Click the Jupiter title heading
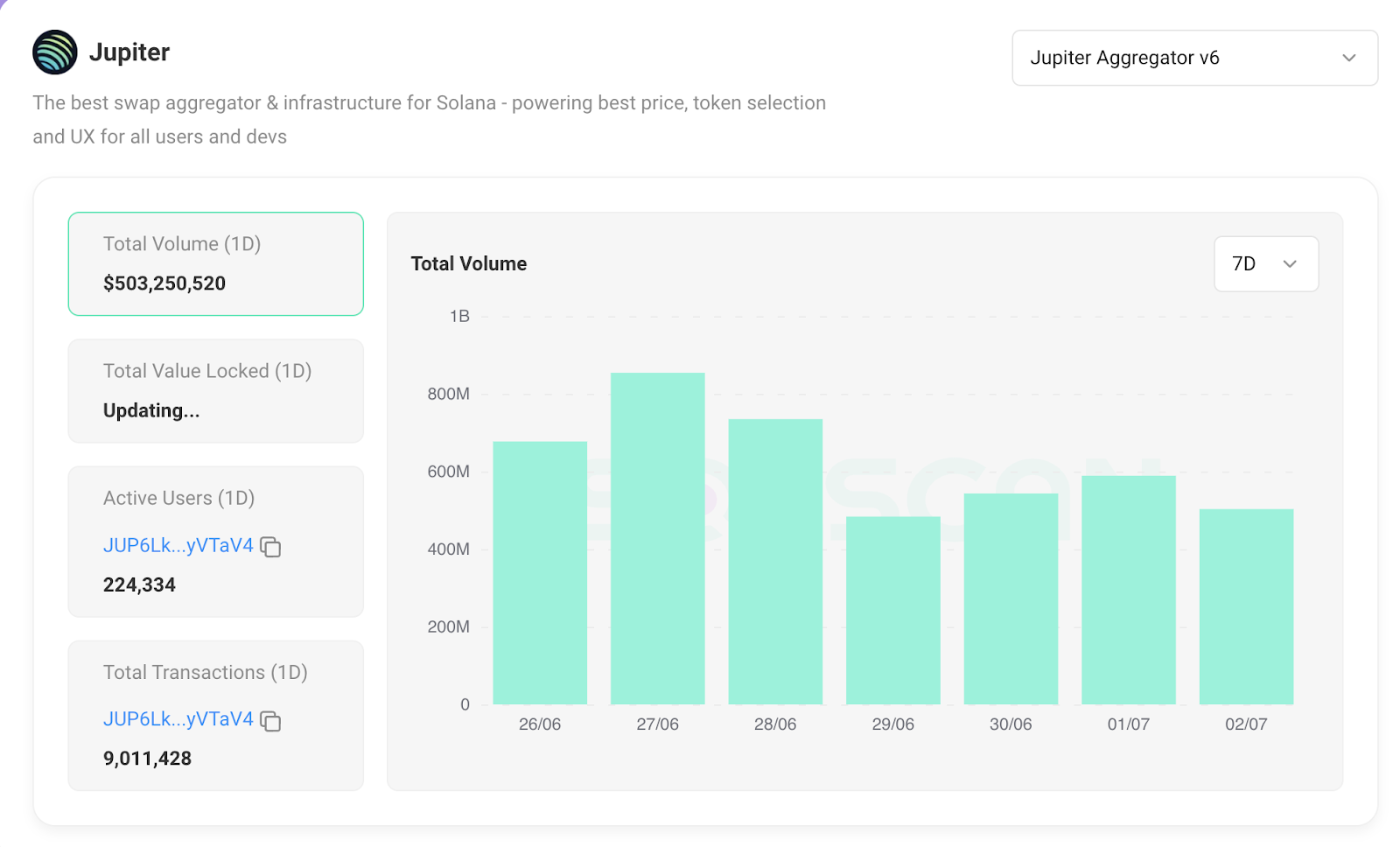Screen dimensions: 1400x847 (x=129, y=52)
